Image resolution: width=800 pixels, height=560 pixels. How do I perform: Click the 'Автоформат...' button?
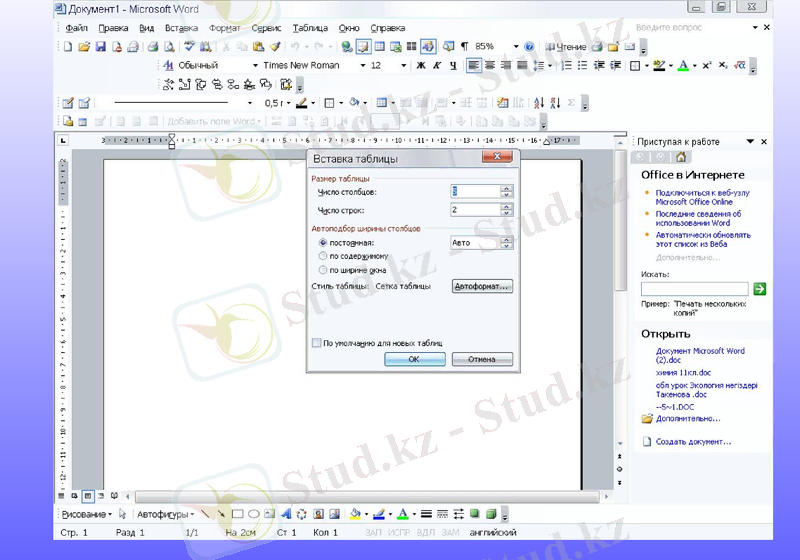click(x=482, y=286)
